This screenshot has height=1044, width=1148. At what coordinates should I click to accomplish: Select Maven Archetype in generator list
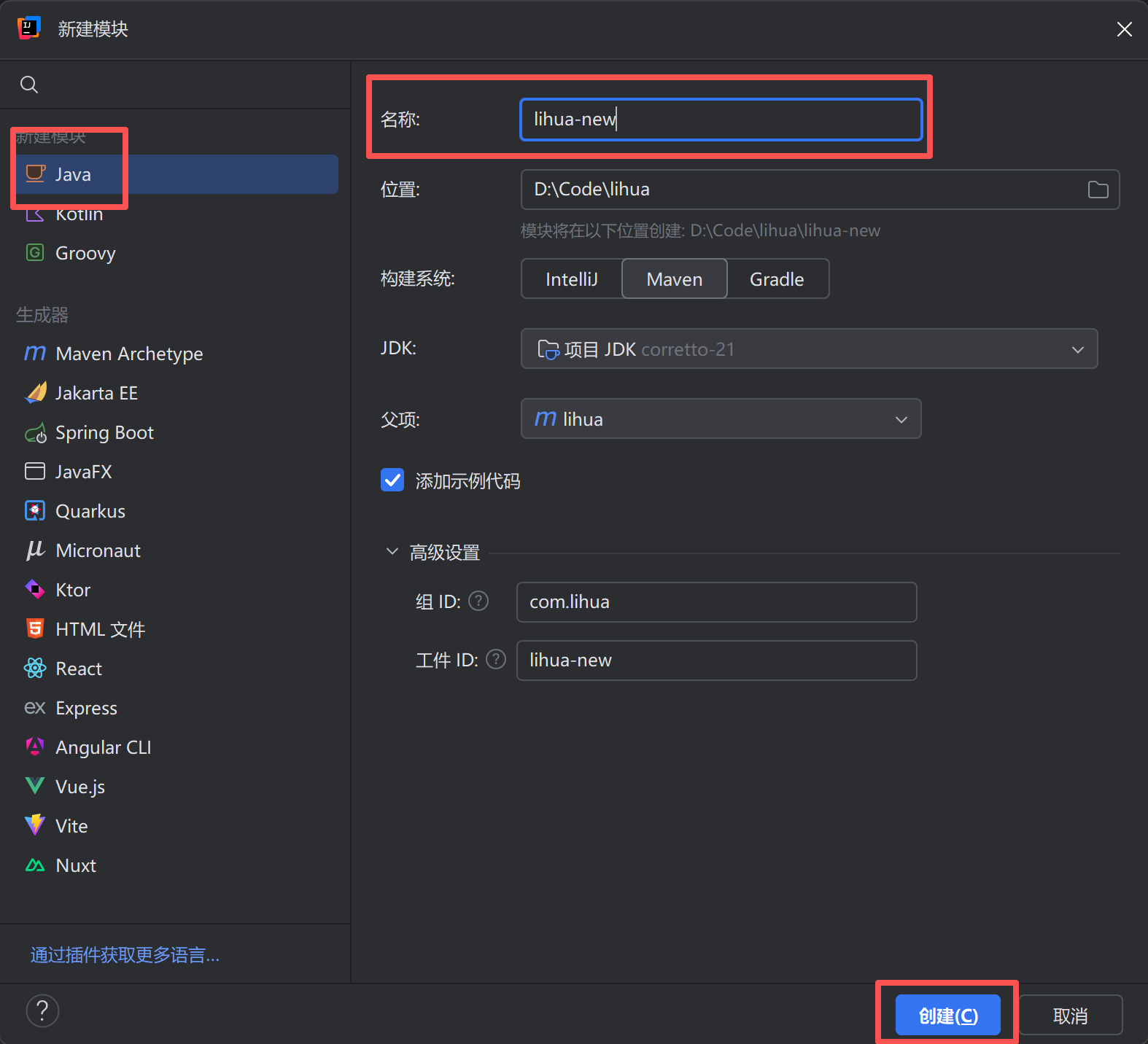[x=129, y=354]
